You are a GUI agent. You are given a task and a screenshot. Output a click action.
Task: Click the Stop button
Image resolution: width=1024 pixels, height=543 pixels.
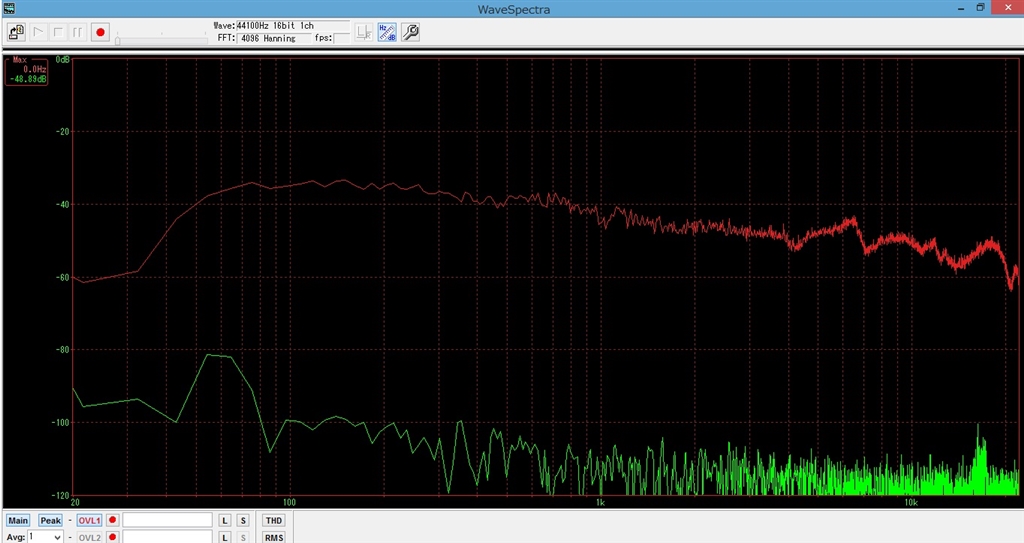pos(58,32)
